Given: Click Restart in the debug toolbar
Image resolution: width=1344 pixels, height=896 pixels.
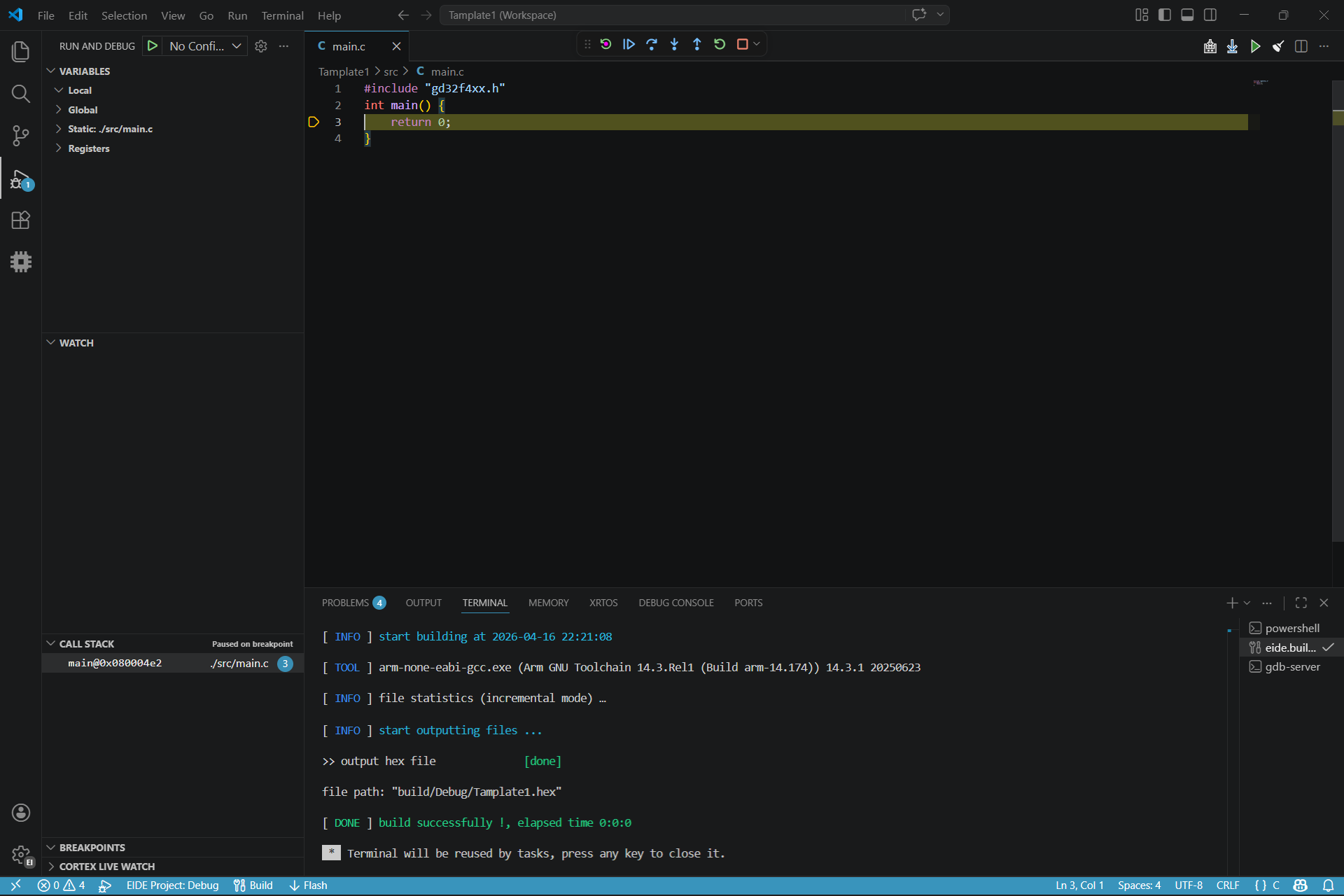Looking at the screenshot, I should [720, 44].
